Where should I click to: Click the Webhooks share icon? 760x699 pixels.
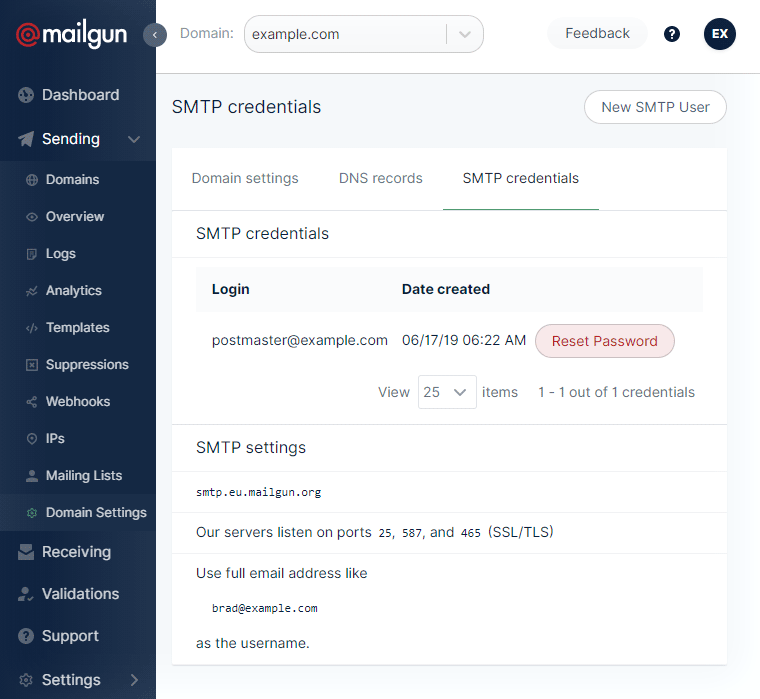[32, 402]
